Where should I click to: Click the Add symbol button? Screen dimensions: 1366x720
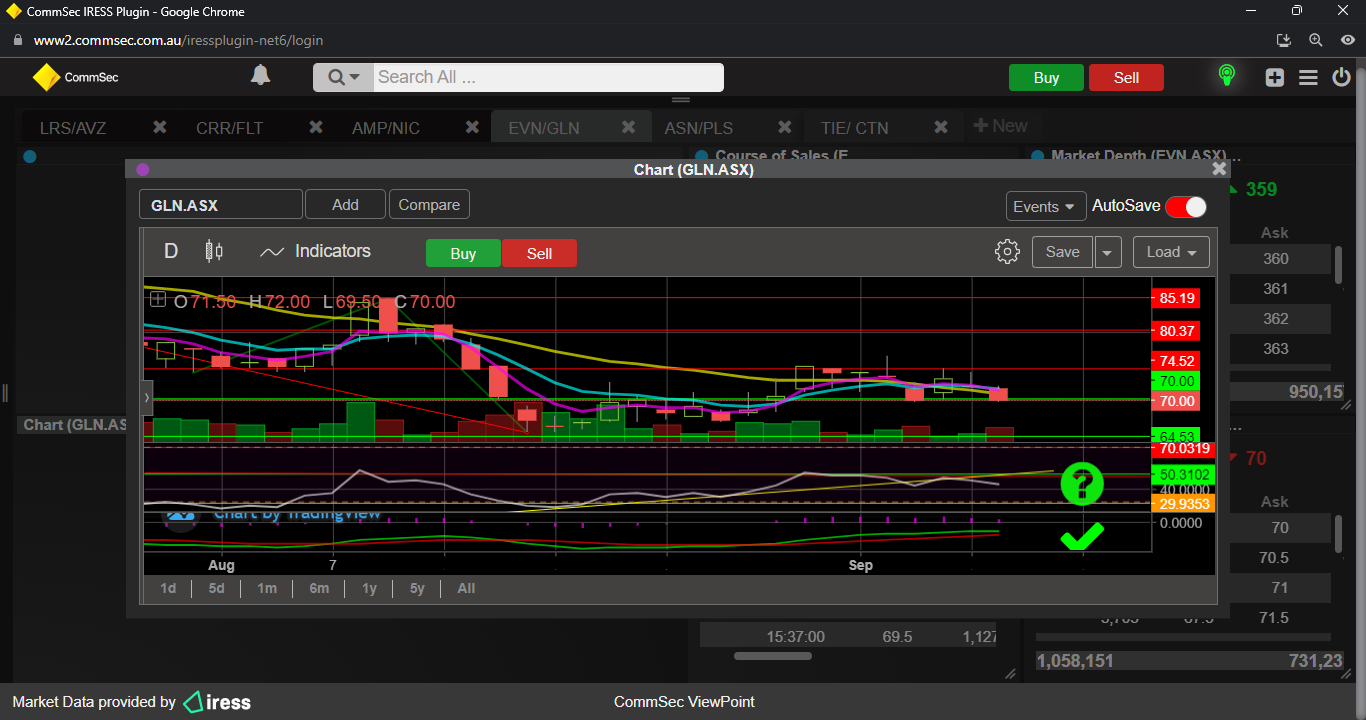click(x=345, y=205)
